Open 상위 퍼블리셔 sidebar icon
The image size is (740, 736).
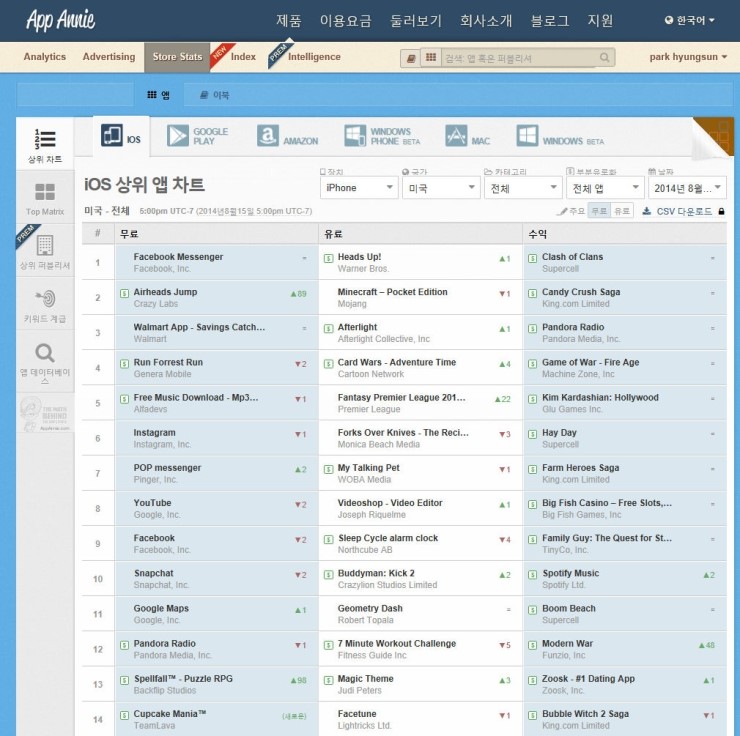45,245
